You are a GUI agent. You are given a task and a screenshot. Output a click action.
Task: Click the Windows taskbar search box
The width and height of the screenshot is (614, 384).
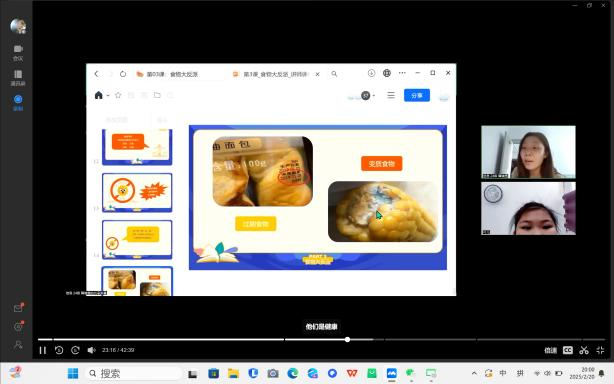[x=133, y=373]
